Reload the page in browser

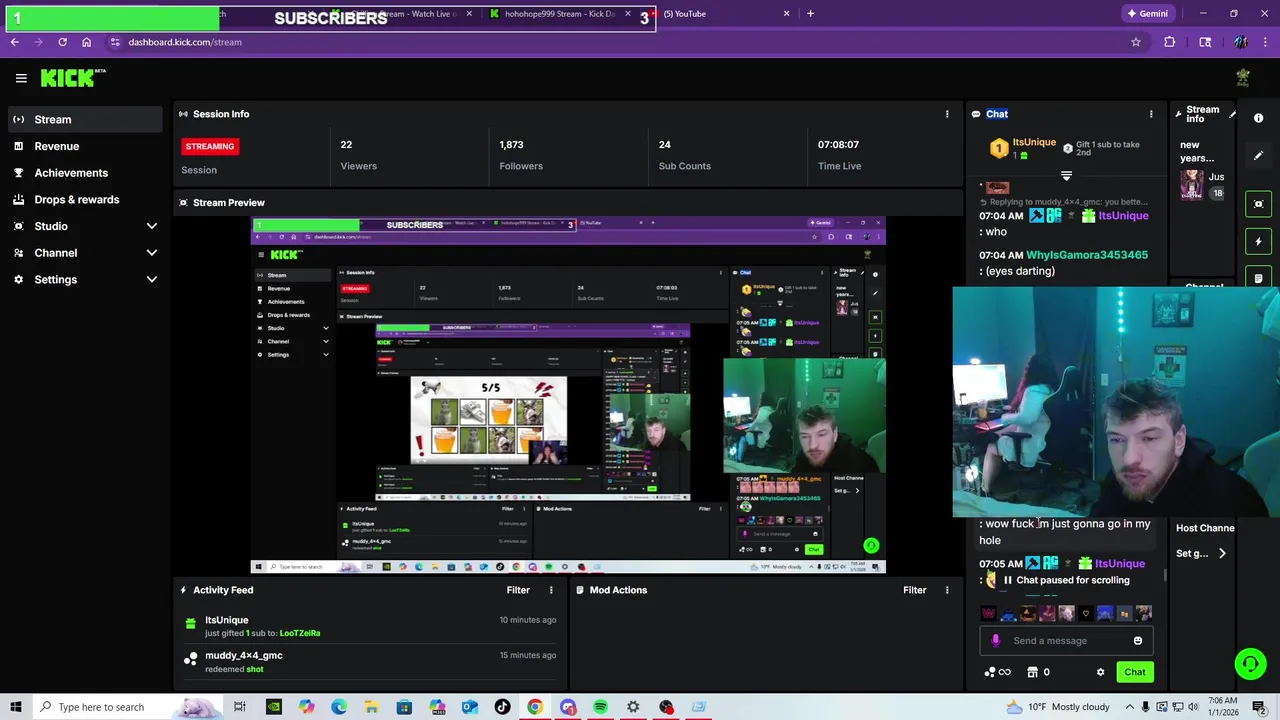62,42
